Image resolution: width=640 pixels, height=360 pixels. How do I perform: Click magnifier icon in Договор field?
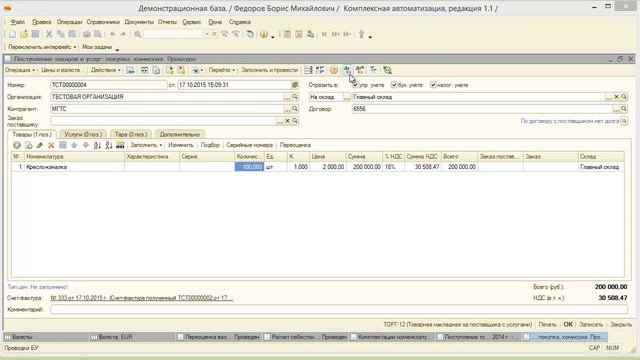(x=624, y=109)
